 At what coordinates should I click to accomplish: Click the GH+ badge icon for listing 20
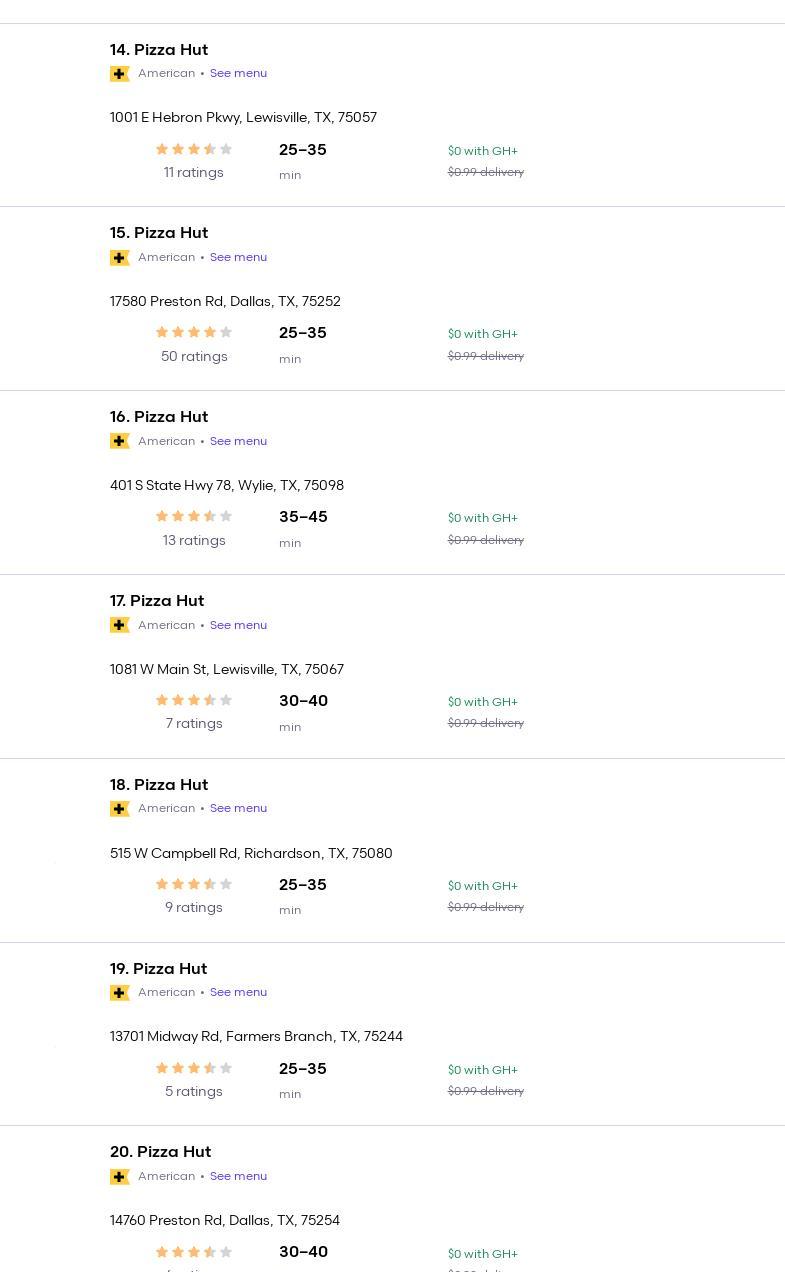pyautogui.click(x=120, y=1177)
